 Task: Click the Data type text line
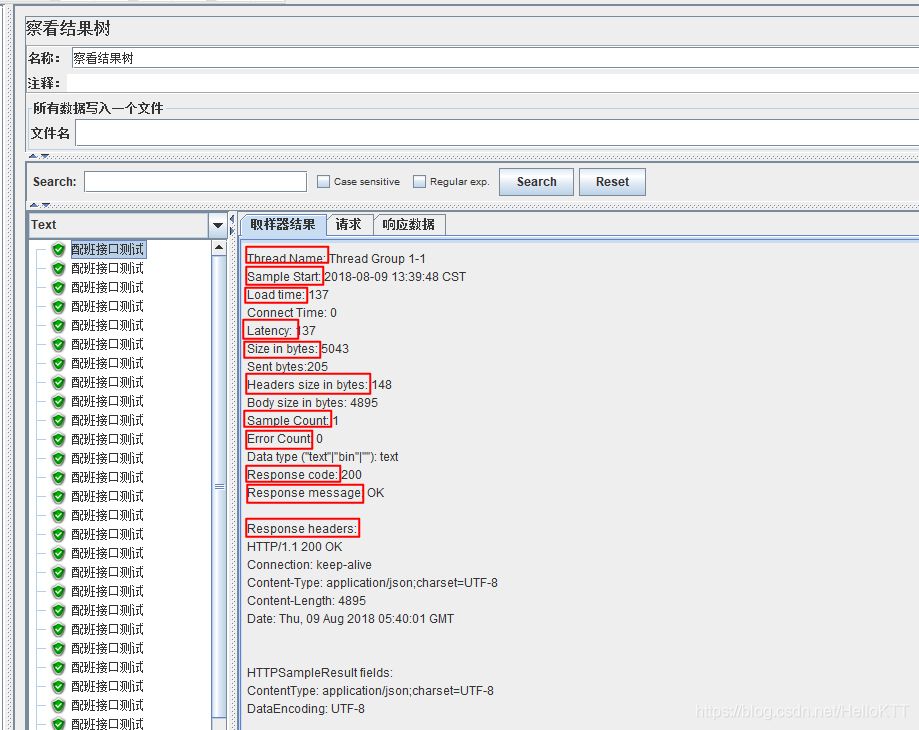click(x=322, y=457)
